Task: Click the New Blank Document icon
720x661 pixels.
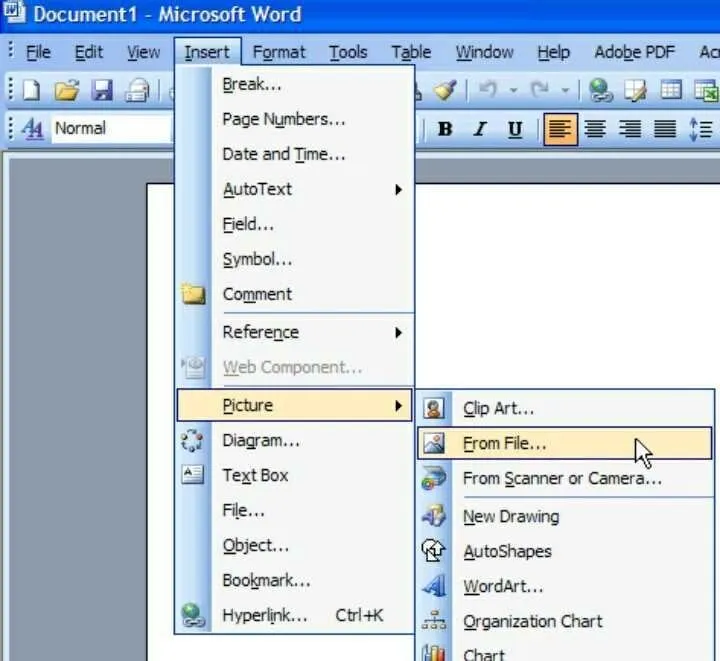Action: tap(32, 90)
